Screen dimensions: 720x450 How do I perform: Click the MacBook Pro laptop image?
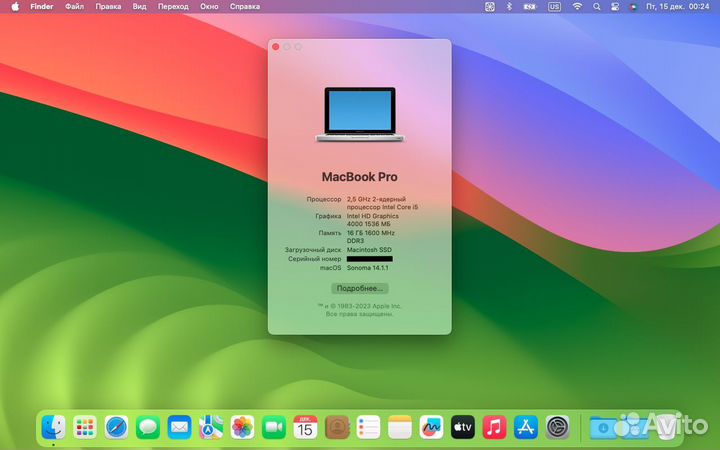tap(360, 114)
